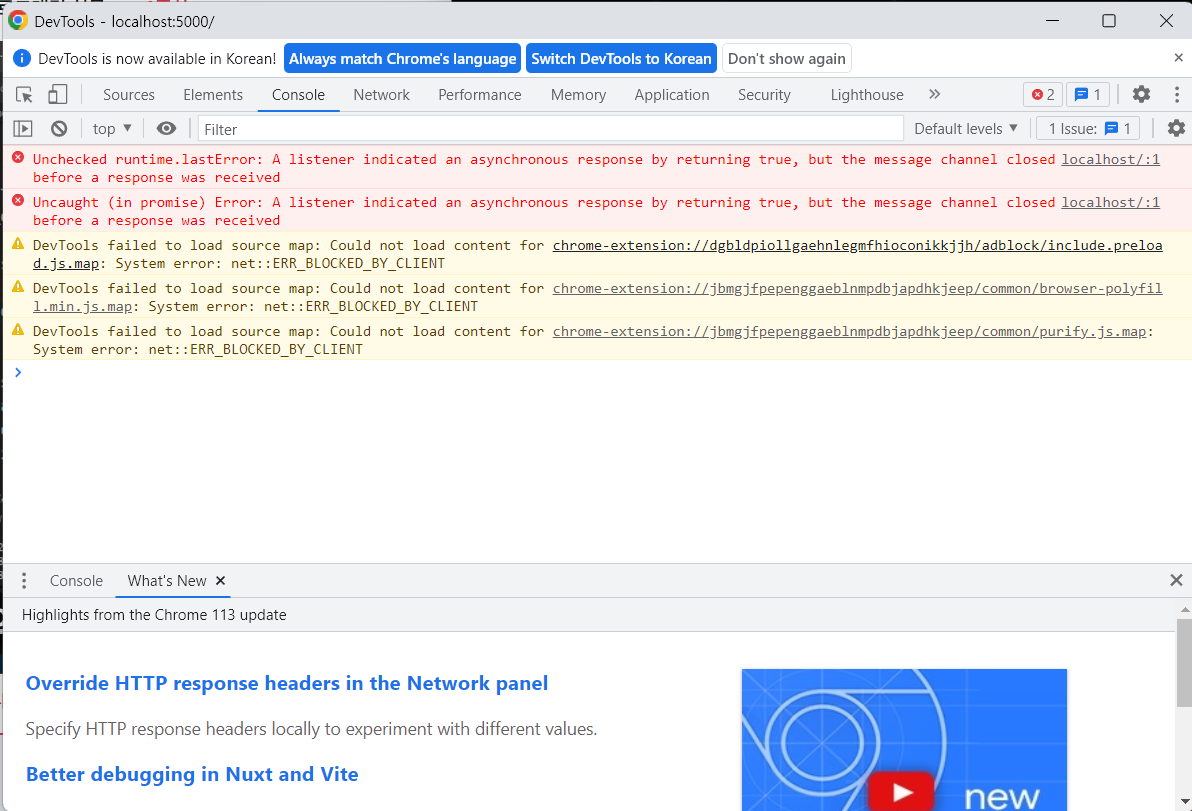
Task: Open the Security tab
Action: 764,95
